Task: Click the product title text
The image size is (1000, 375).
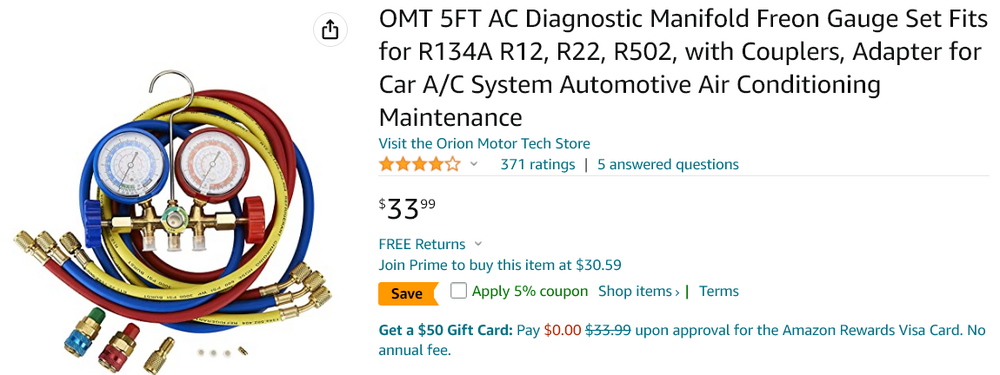Action: (683, 69)
